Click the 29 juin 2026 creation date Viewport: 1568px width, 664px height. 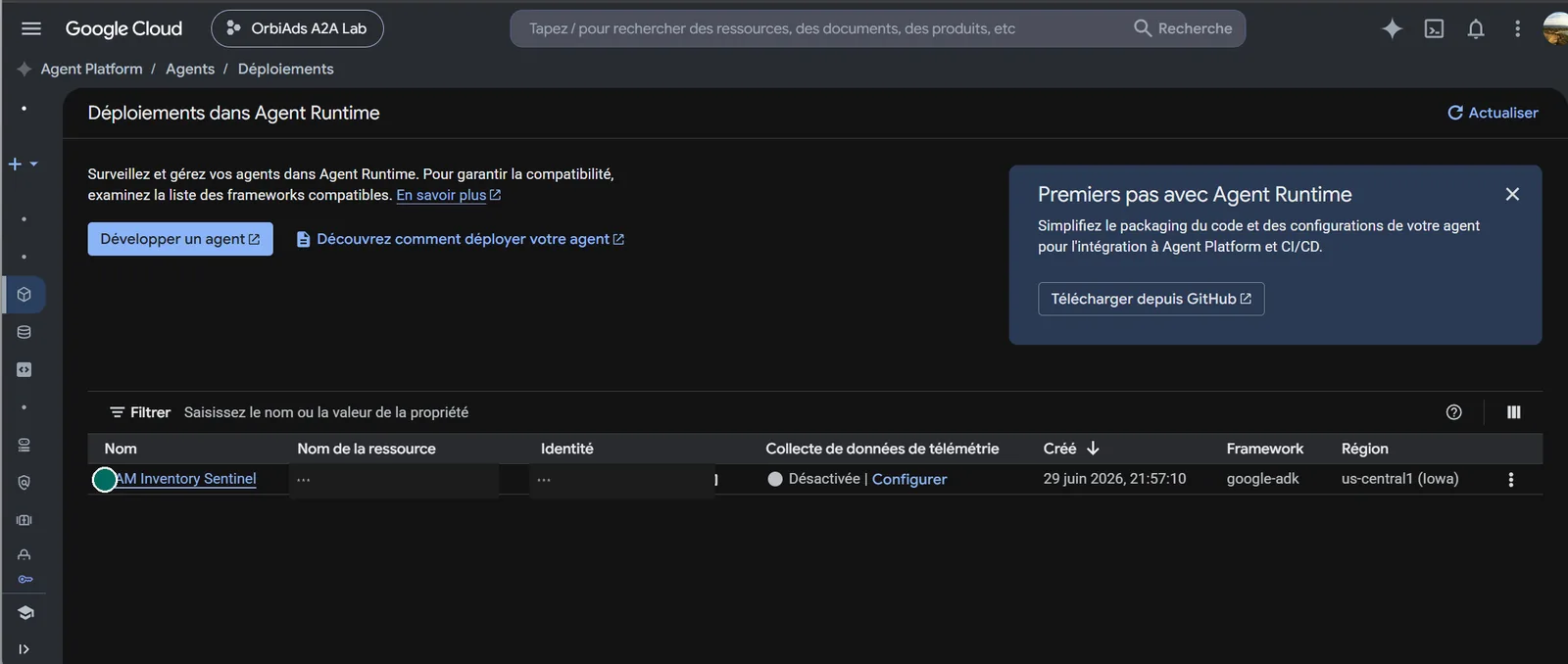tap(1114, 479)
